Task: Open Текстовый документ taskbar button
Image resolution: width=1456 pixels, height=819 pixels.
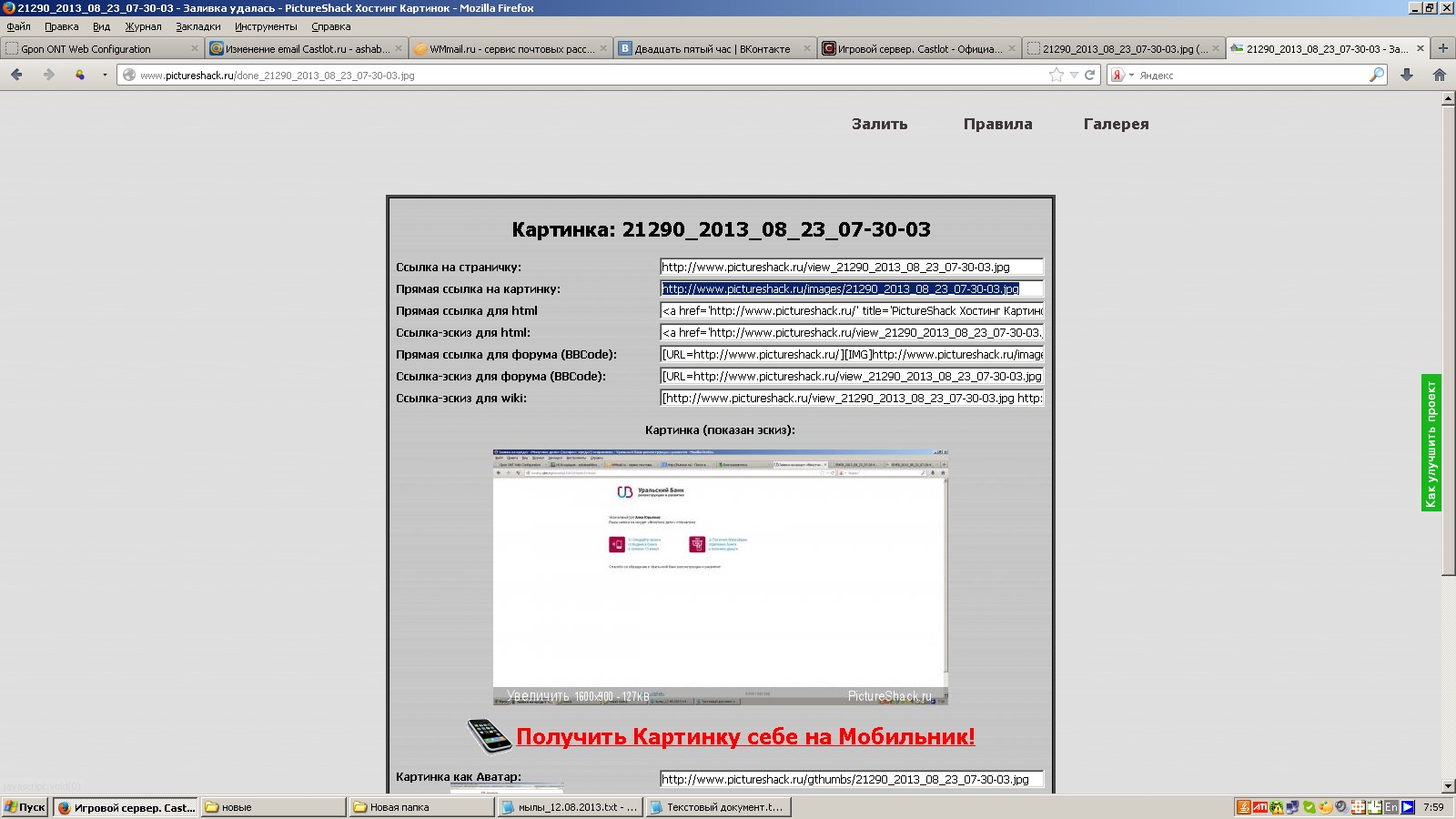Action: [x=718, y=807]
